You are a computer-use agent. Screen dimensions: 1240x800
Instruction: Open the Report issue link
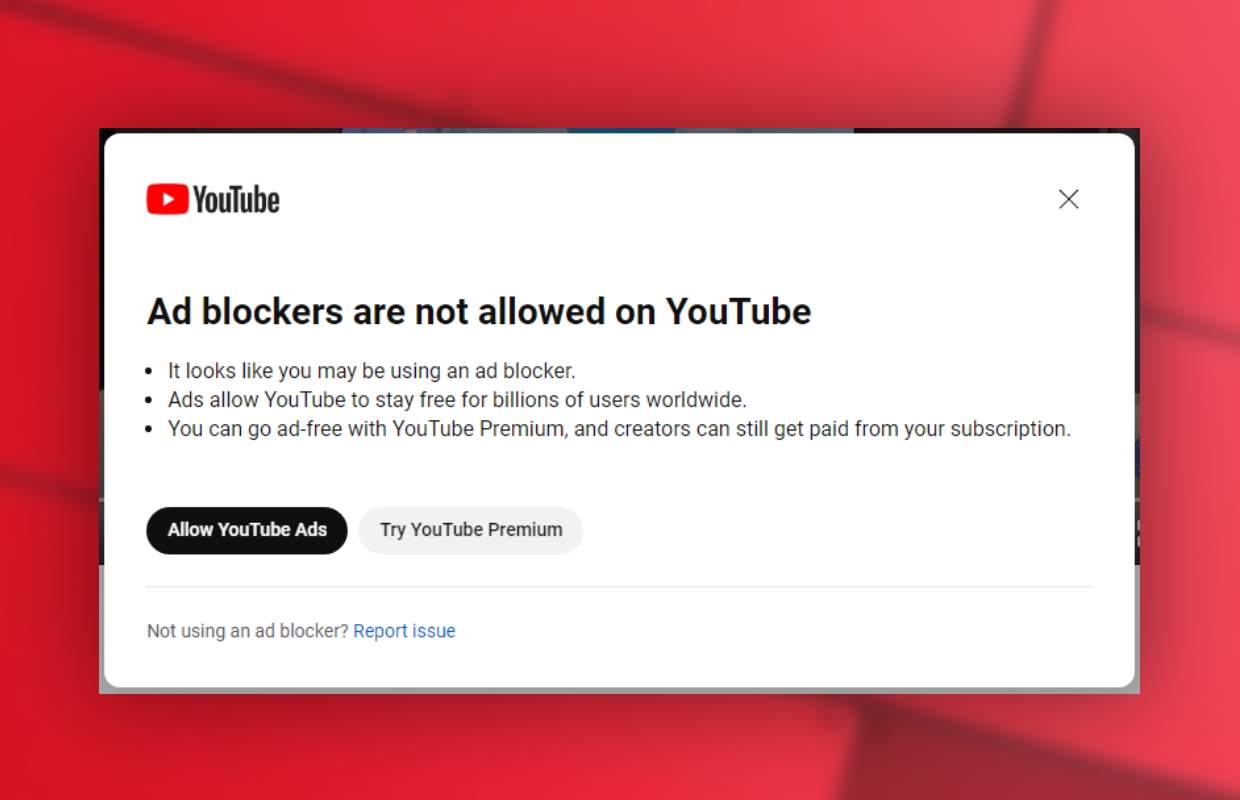pos(404,631)
